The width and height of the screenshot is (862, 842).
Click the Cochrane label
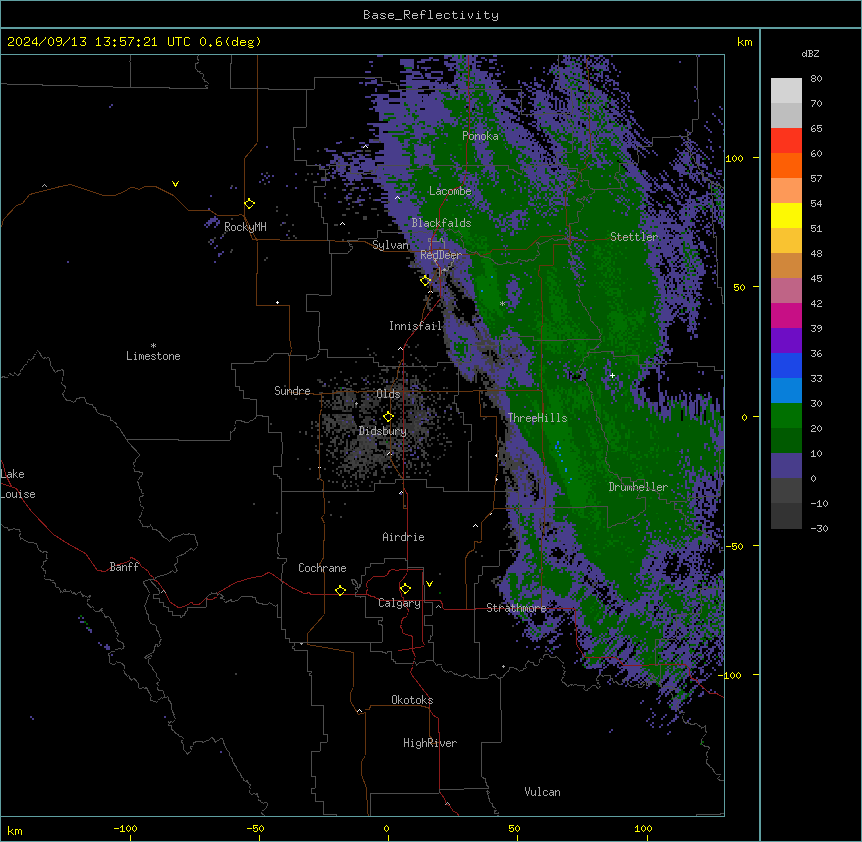coord(322,568)
